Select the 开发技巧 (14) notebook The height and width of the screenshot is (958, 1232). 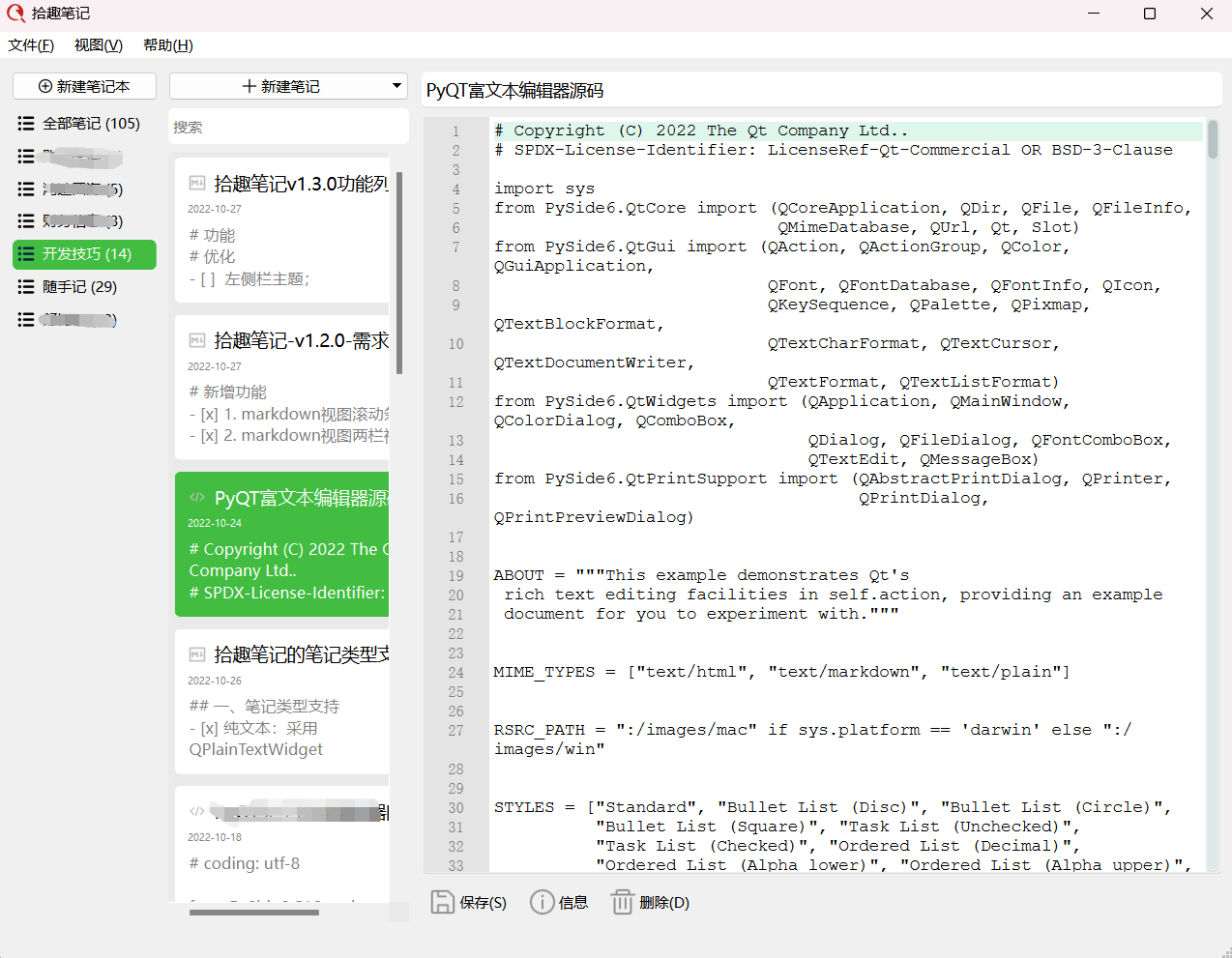[84, 254]
